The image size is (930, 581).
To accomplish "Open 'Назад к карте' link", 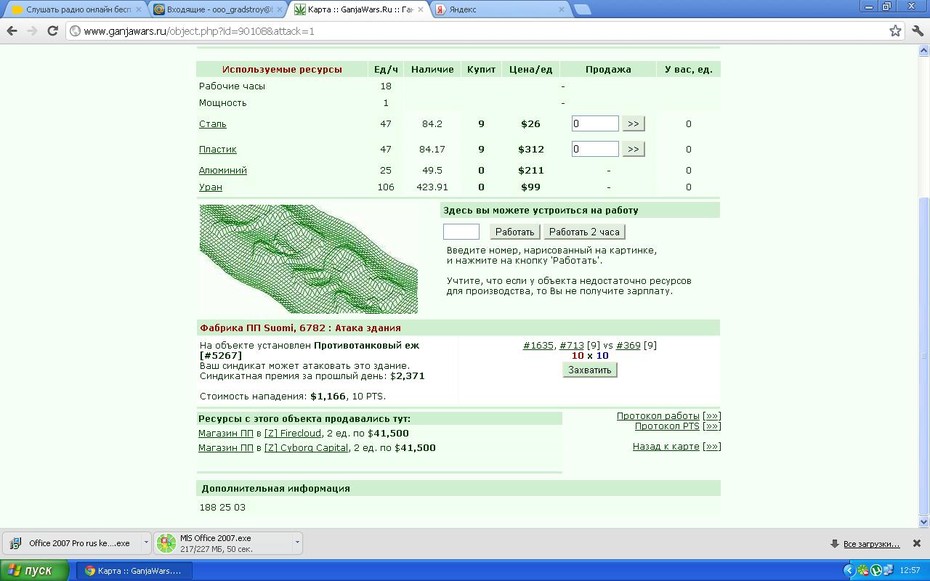I will pyautogui.click(x=666, y=446).
